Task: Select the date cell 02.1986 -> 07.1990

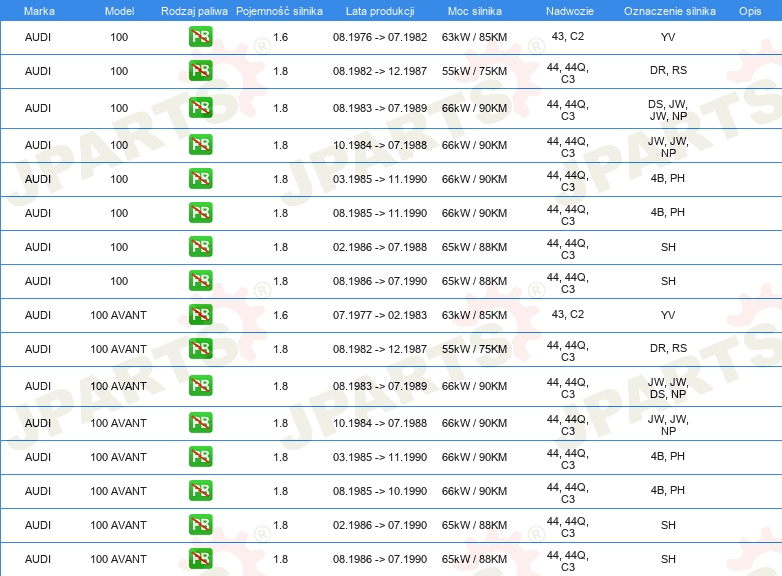Action: pos(380,525)
